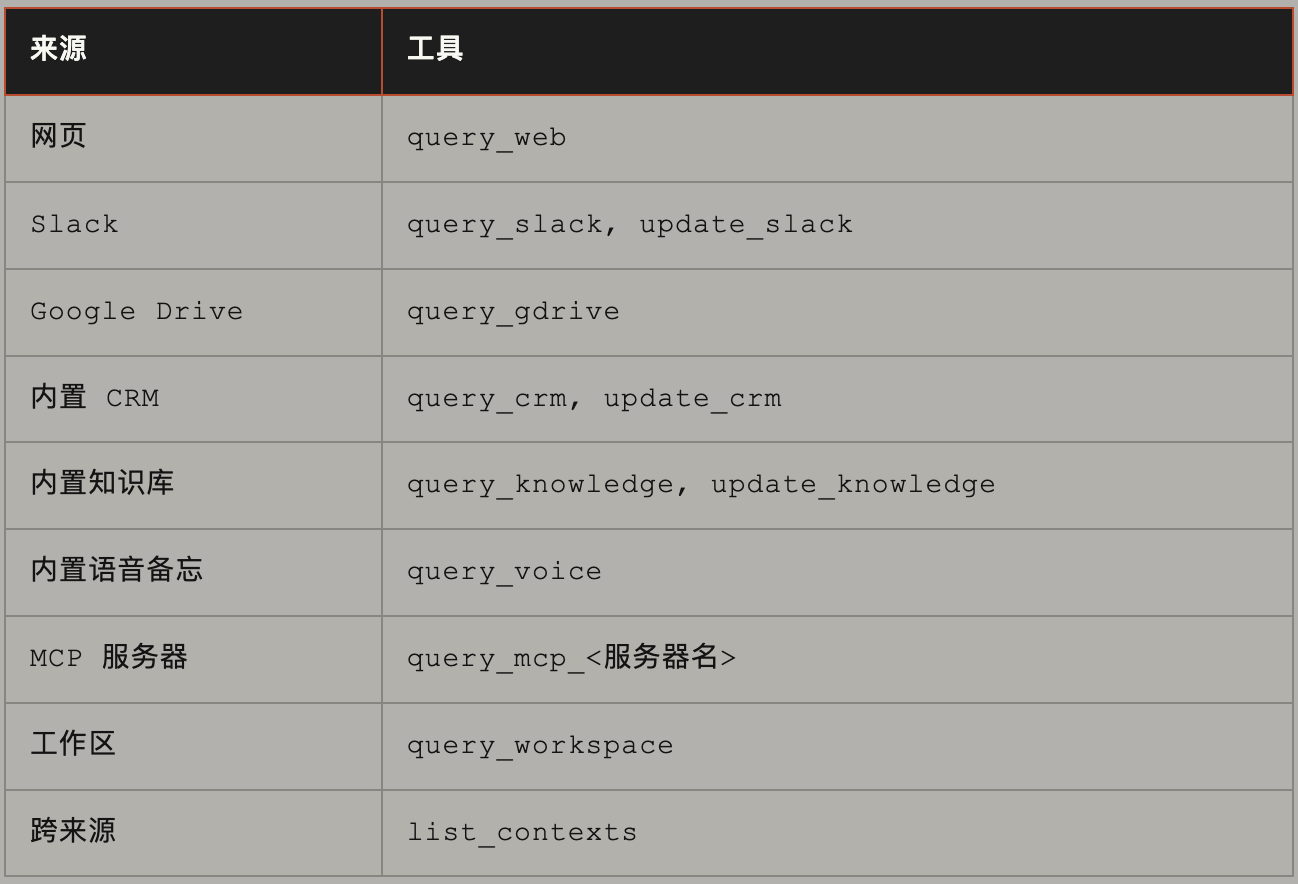This screenshot has width=1298, height=884.
Task: Click the query_gdrive tool text
Action: click(x=513, y=312)
